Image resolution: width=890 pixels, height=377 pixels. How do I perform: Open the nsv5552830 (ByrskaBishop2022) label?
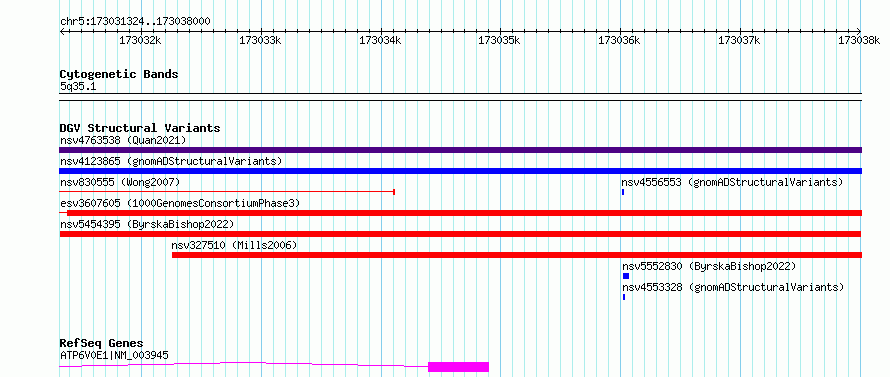click(709, 266)
